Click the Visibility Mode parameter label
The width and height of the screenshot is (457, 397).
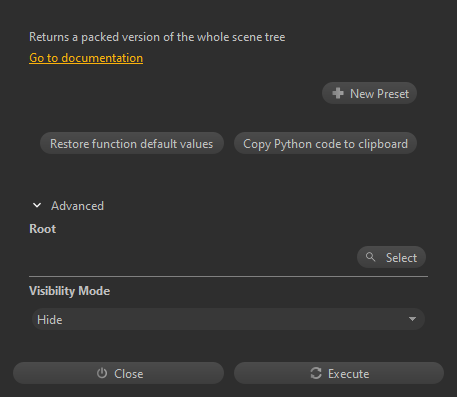click(69, 291)
